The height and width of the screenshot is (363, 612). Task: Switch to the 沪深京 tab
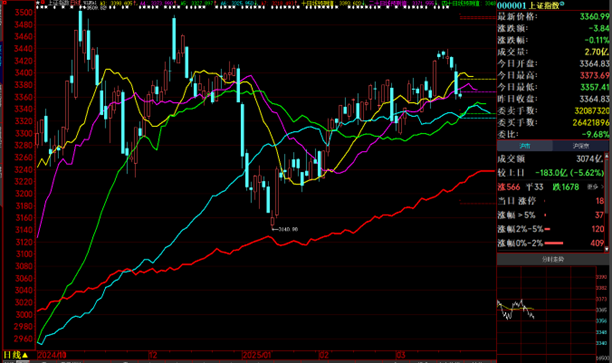coord(580,146)
